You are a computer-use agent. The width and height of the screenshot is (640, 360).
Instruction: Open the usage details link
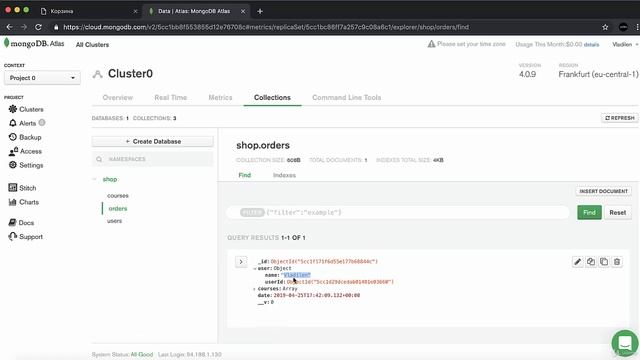[591, 44]
